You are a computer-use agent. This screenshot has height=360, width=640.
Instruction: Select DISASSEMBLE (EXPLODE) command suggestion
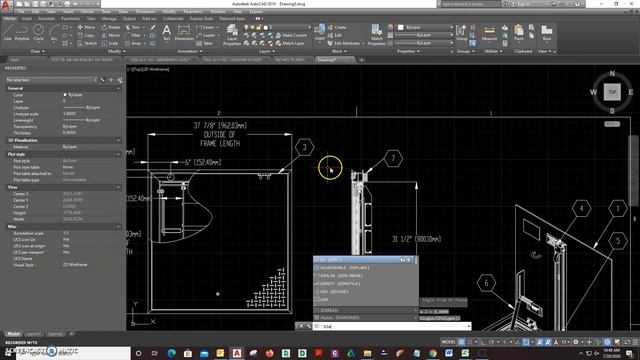click(365, 268)
